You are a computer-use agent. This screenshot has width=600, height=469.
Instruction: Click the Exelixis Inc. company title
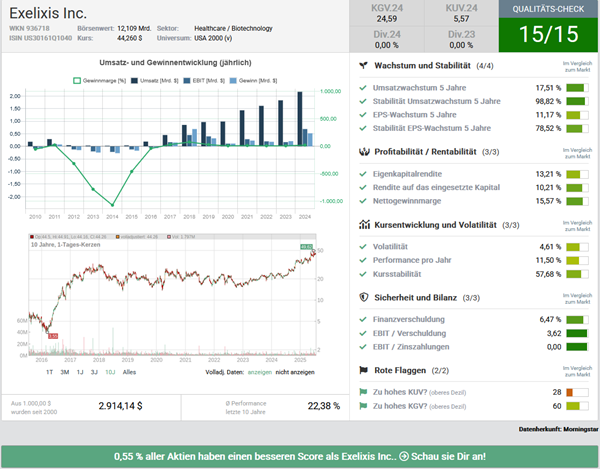click(x=48, y=13)
